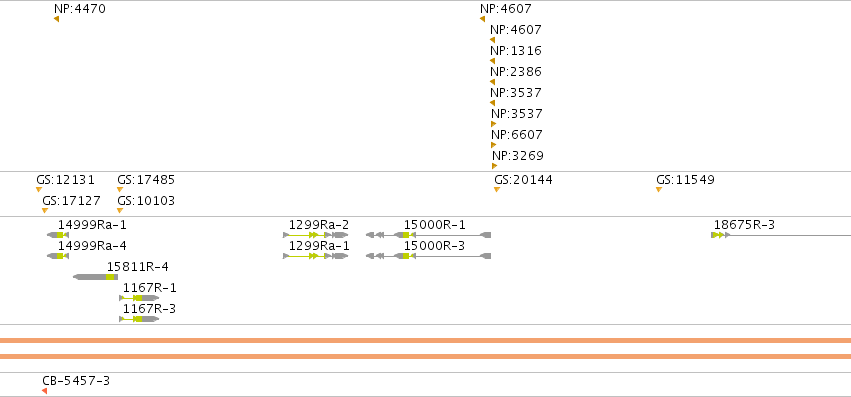Viewport: 851px width, 397px height.
Task: Select the CB-5457-3 red marker
Action: click(45, 391)
